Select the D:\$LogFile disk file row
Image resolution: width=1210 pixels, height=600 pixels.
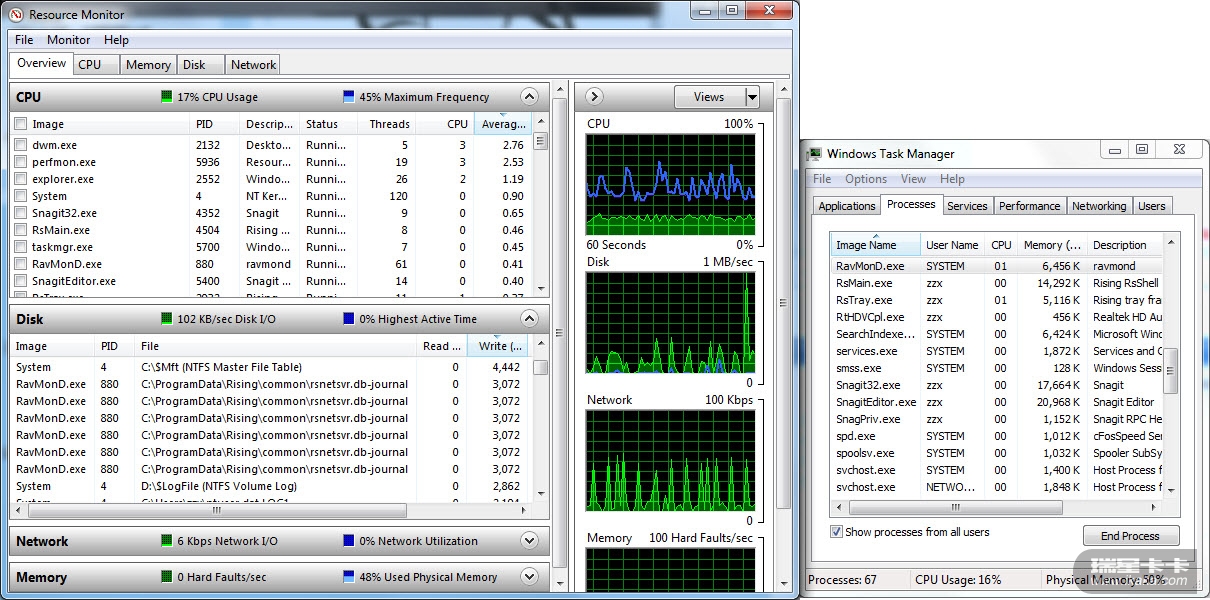click(271, 486)
